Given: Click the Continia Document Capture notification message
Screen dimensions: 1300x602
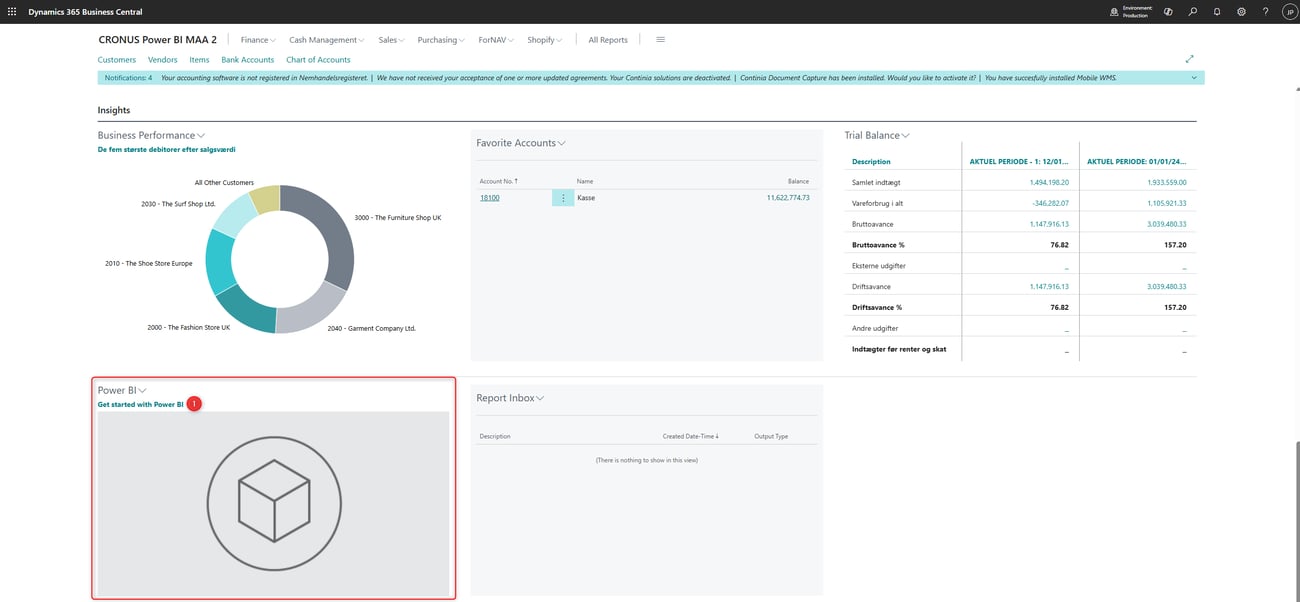Looking at the screenshot, I should coord(858,77).
